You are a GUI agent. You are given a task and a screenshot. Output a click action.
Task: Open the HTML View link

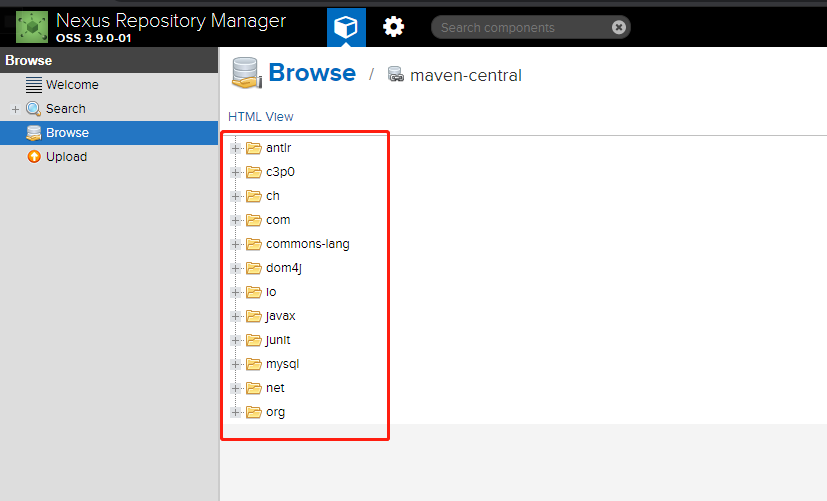tap(261, 117)
